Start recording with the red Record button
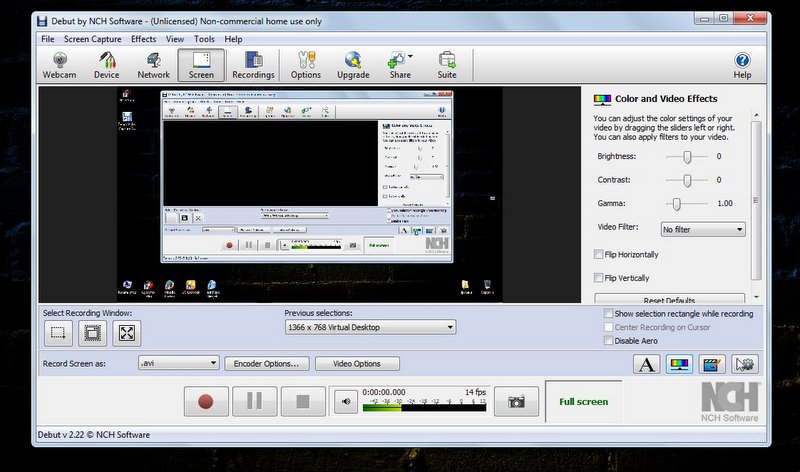 tap(206, 402)
